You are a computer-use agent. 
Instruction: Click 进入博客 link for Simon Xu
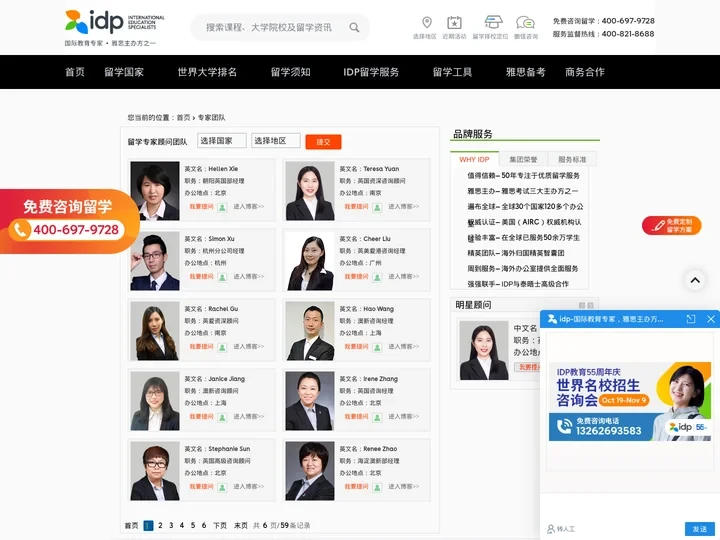[248, 276]
